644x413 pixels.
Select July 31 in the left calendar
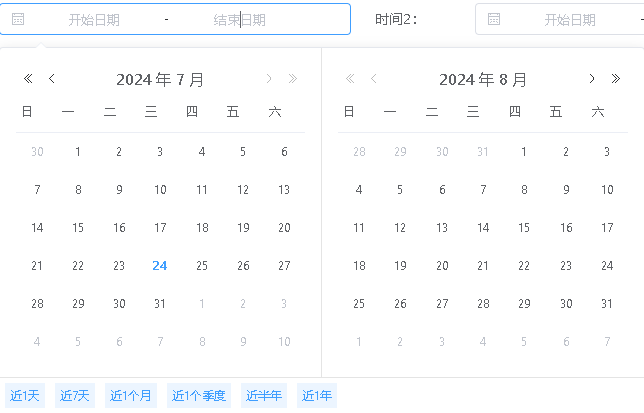point(160,304)
